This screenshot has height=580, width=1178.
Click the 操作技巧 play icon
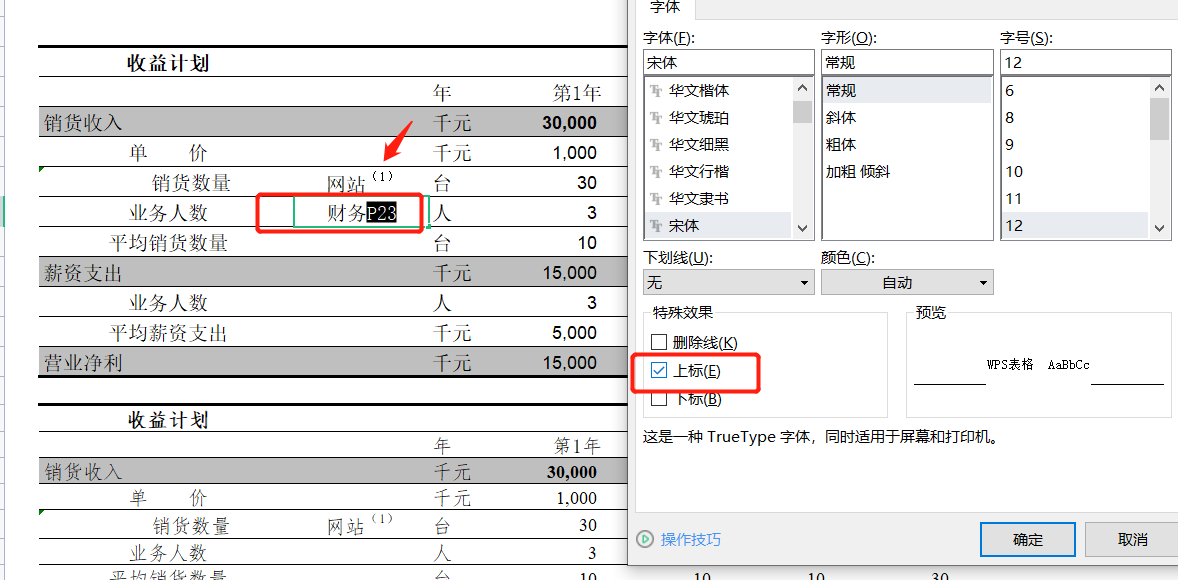coord(645,539)
